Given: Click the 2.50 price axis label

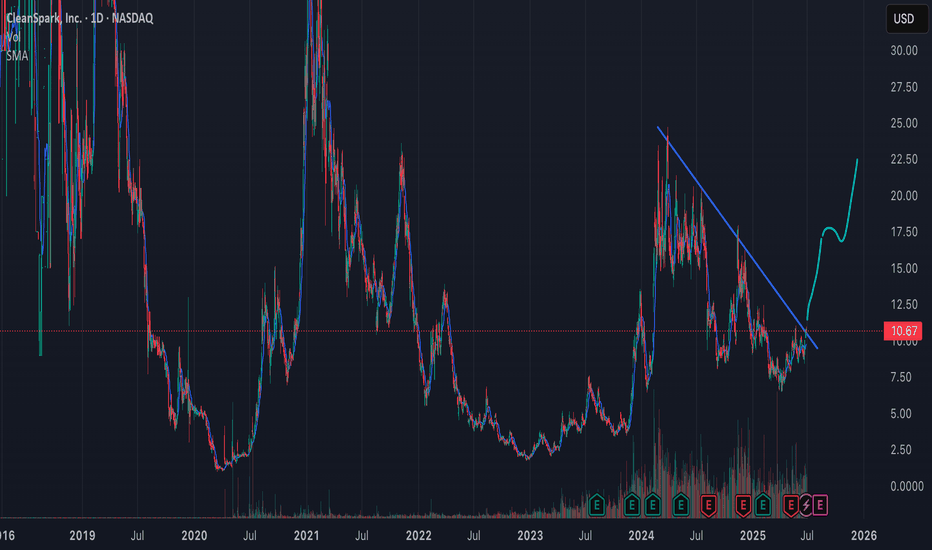Looking at the screenshot, I should pos(900,450).
